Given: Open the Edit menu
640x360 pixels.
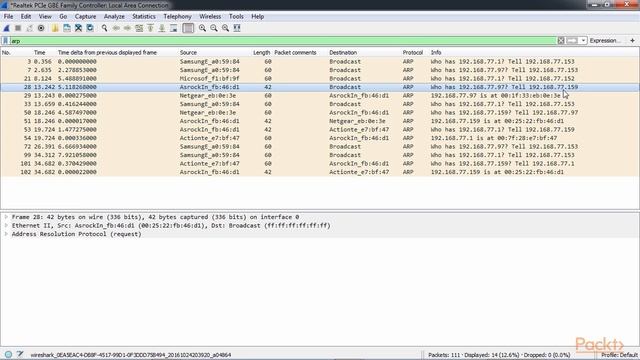Looking at the screenshot, I should tap(26, 16).
